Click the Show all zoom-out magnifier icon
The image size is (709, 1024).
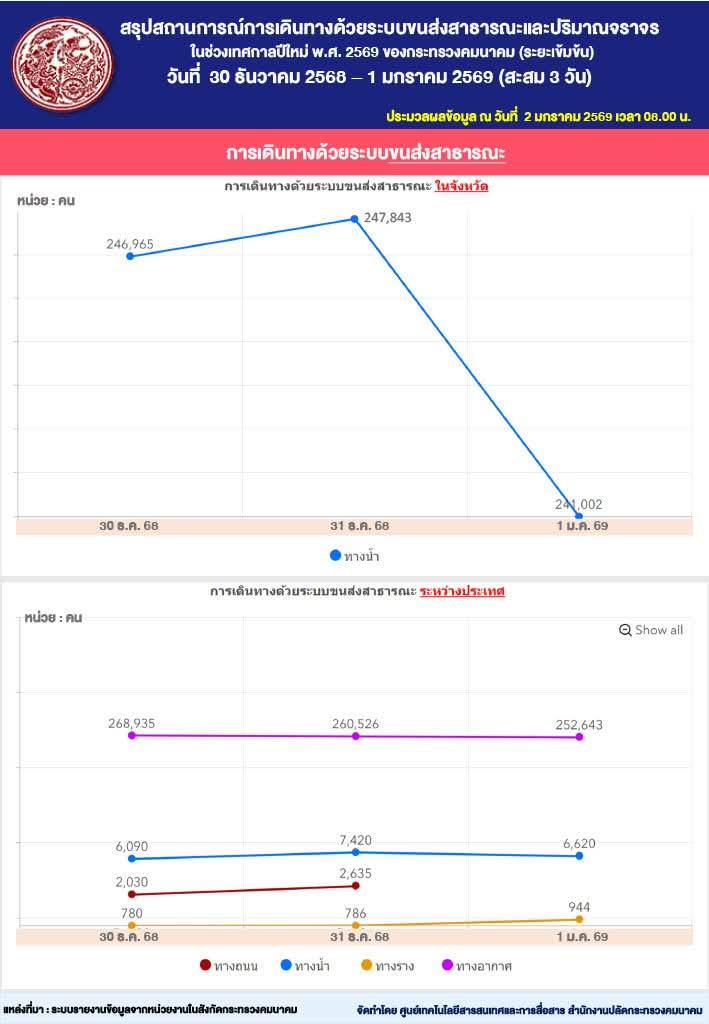626,630
